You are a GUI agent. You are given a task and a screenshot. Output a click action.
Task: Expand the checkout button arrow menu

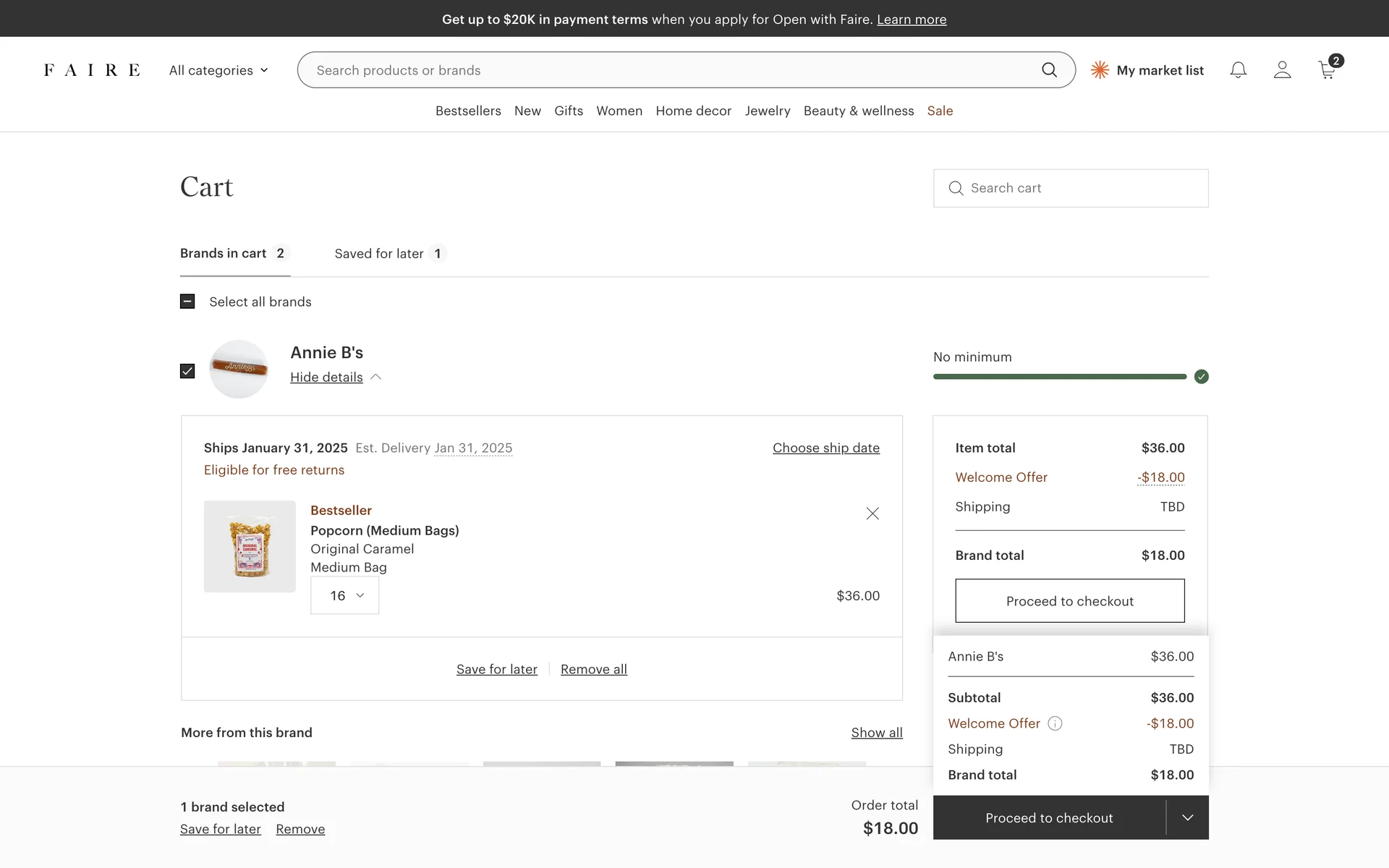point(1187,817)
